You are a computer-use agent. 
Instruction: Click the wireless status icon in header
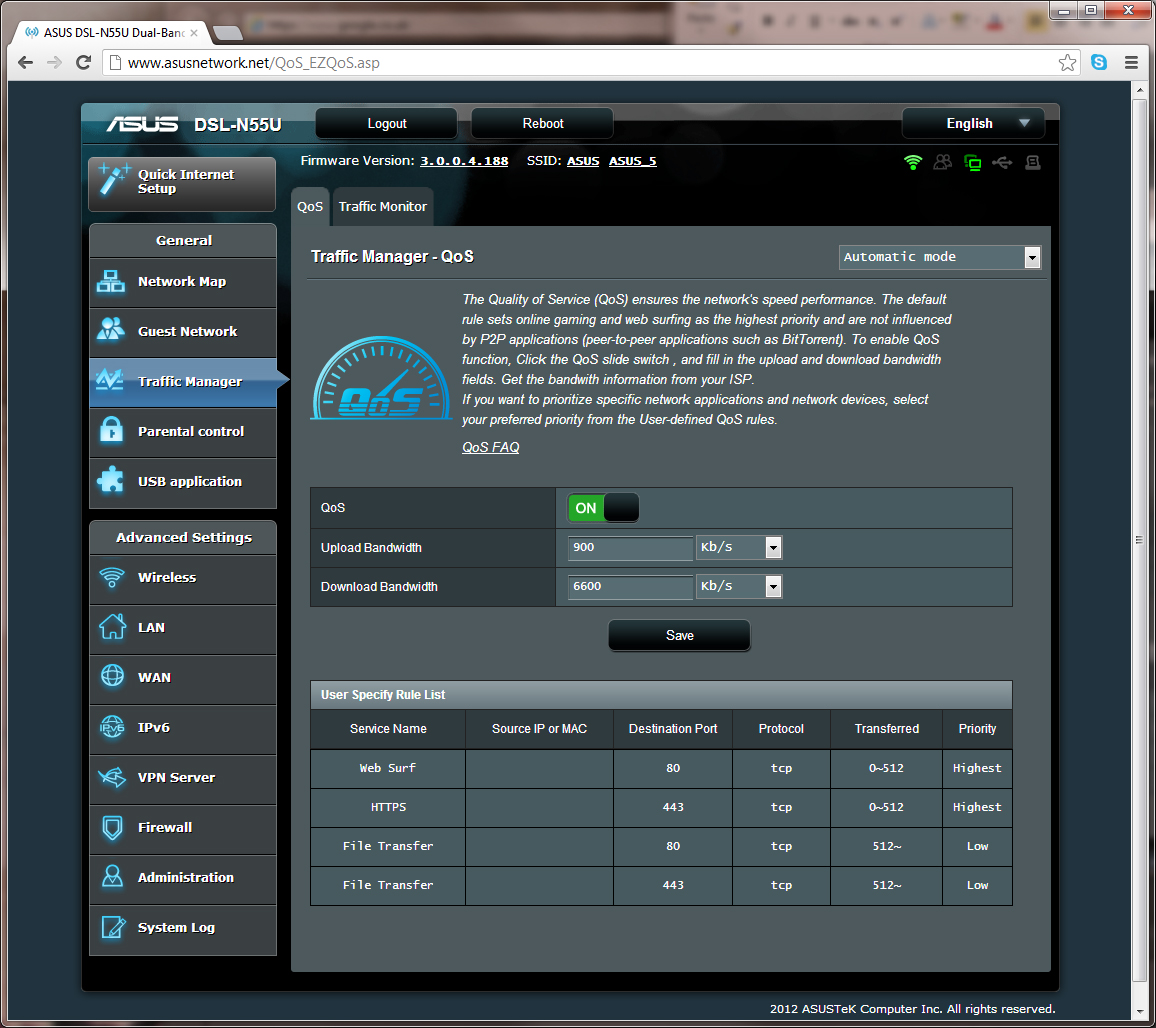(913, 161)
